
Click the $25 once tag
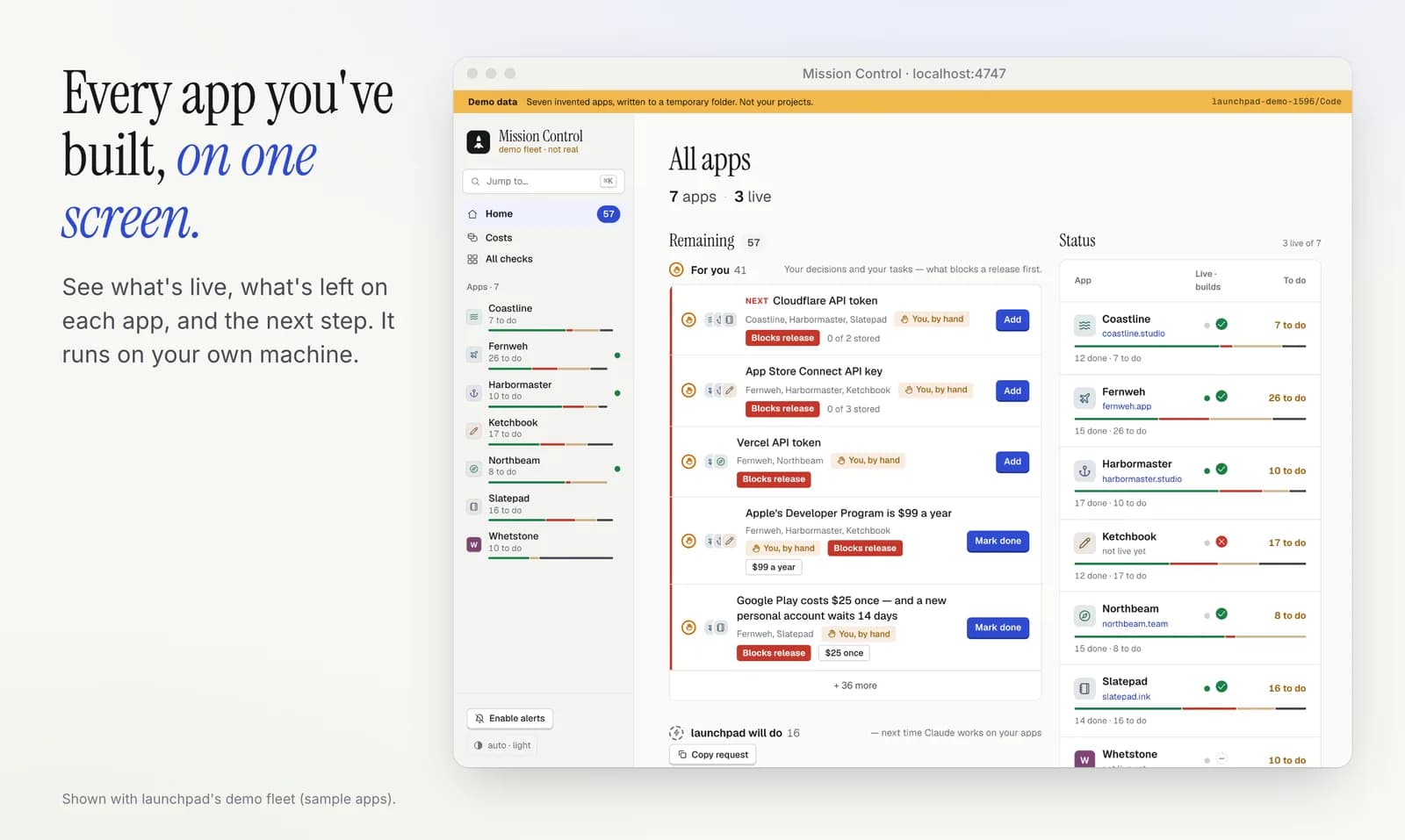point(844,653)
